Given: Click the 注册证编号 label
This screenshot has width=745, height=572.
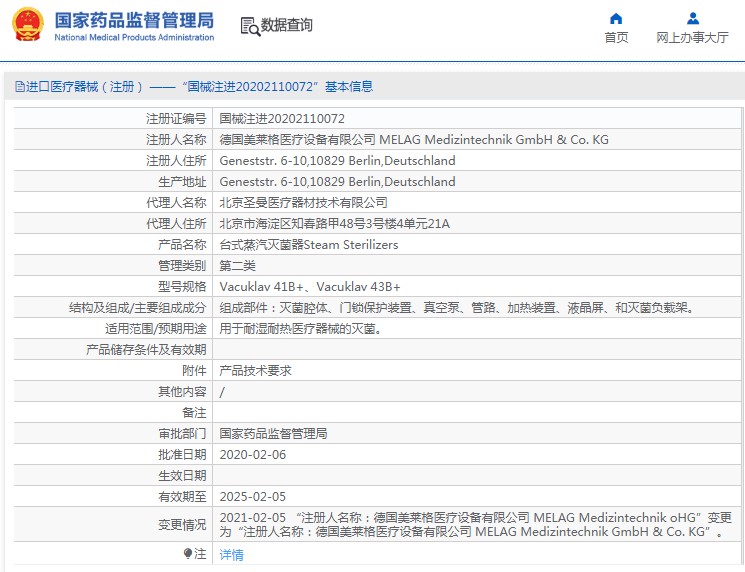Looking at the screenshot, I should click(176, 119).
